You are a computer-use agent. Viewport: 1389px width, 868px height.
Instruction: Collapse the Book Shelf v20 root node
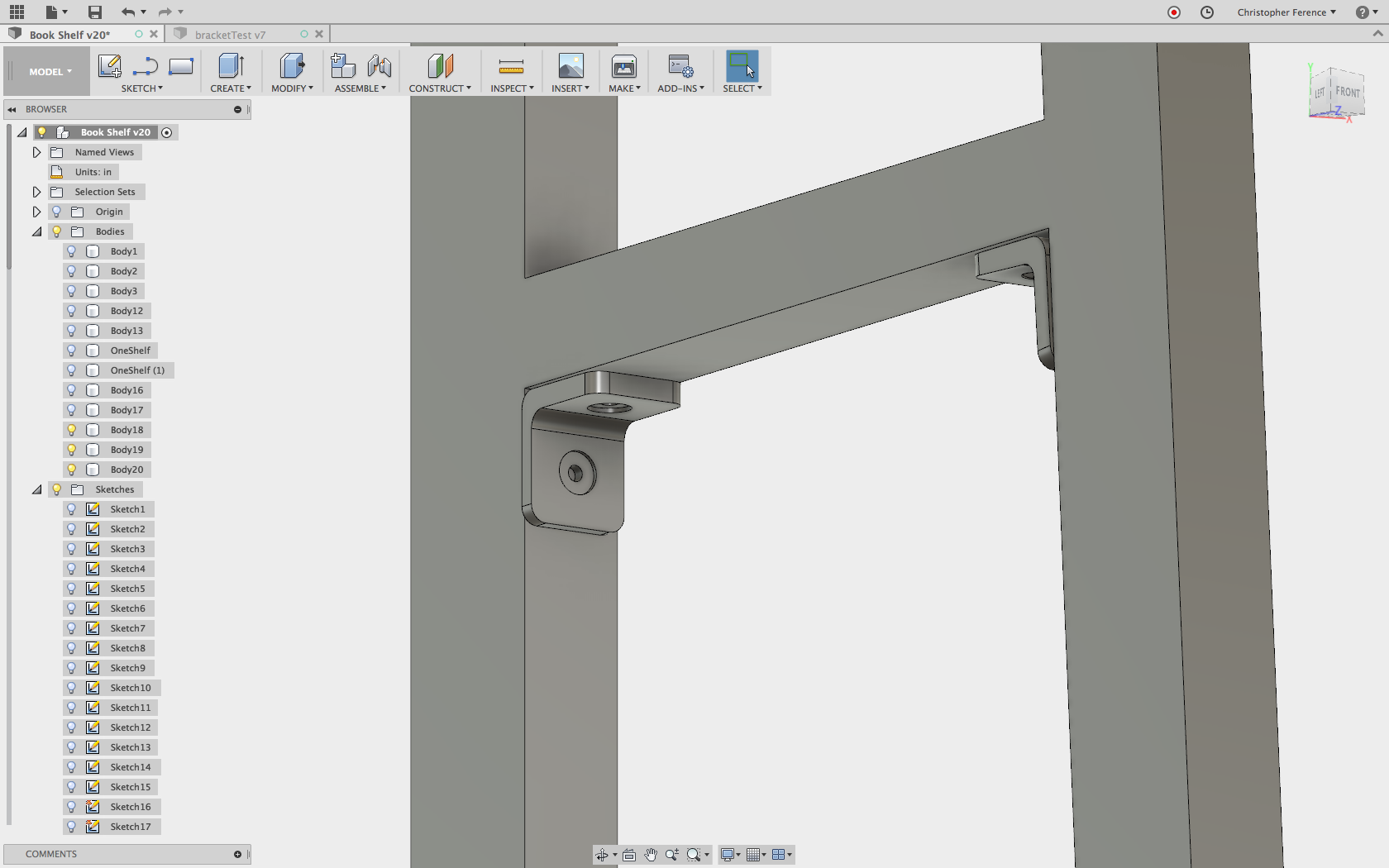(x=22, y=132)
